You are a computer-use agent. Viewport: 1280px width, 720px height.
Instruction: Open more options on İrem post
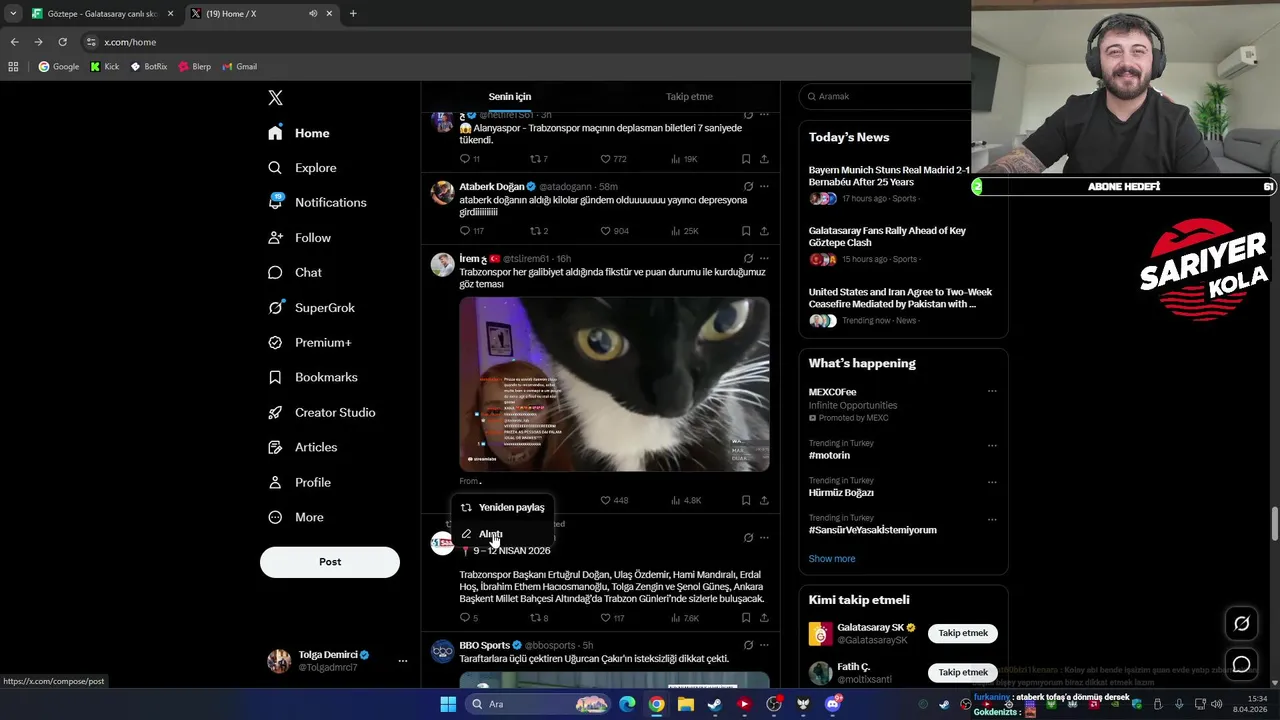point(764,258)
